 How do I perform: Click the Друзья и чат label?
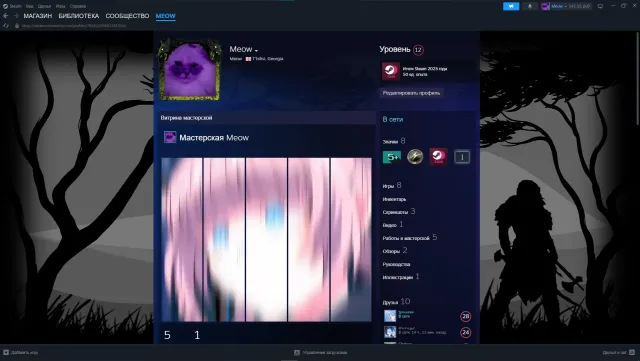pos(615,352)
